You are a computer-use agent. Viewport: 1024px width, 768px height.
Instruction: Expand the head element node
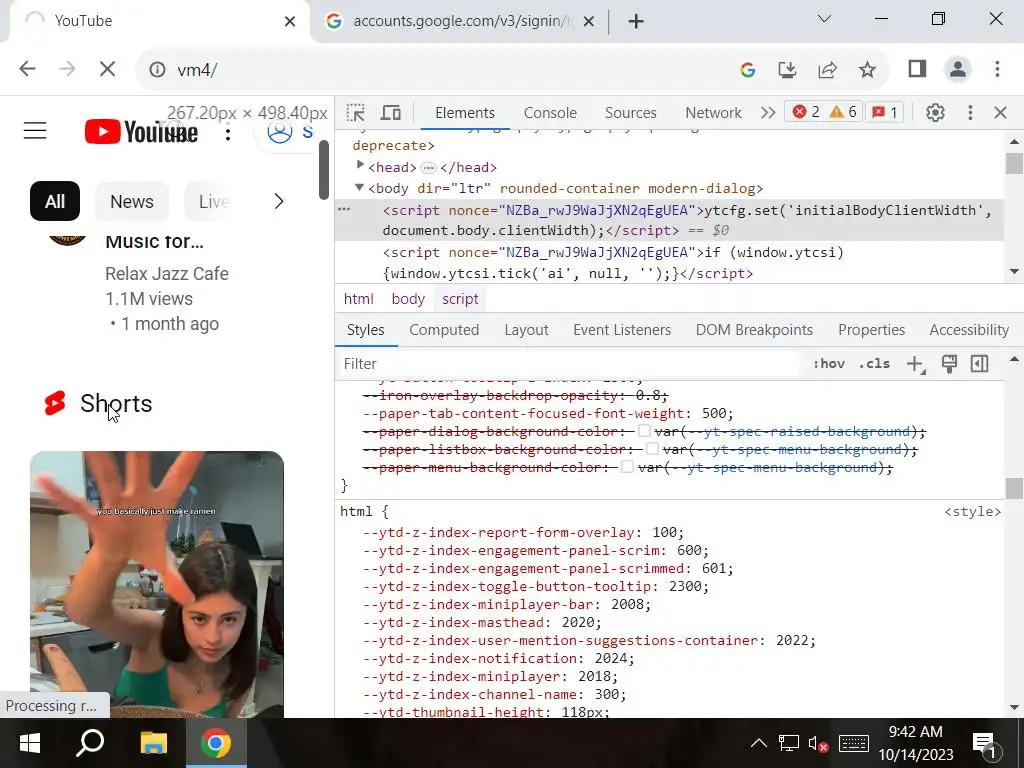click(360, 166)
